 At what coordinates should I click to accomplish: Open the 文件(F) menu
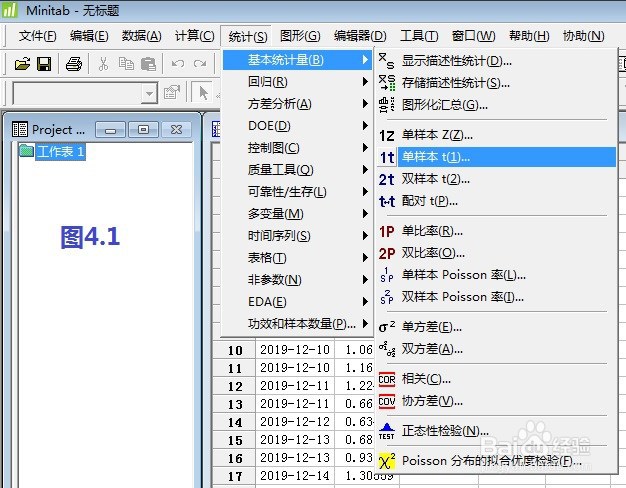38,36
